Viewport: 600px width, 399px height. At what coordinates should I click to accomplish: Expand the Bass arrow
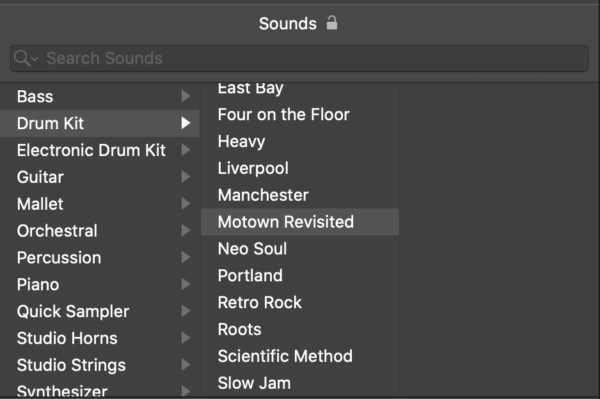point(186,96)
